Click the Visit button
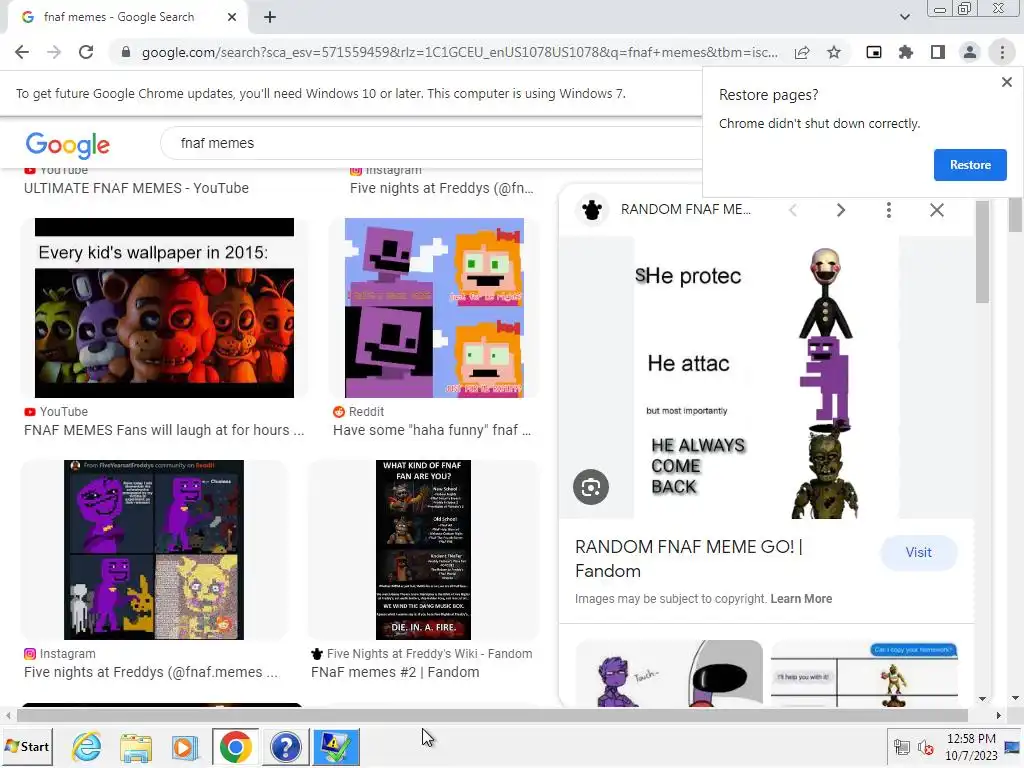 918,552
